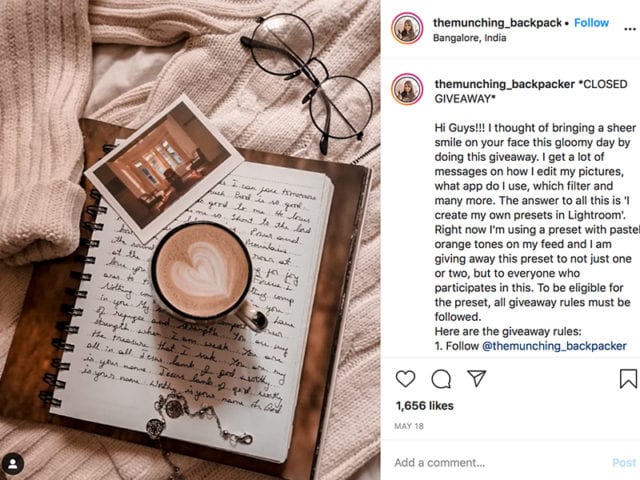Open themunching_backpacker username in the caption
The width and height of the screenshot is (640, 480).
point(504,84)
